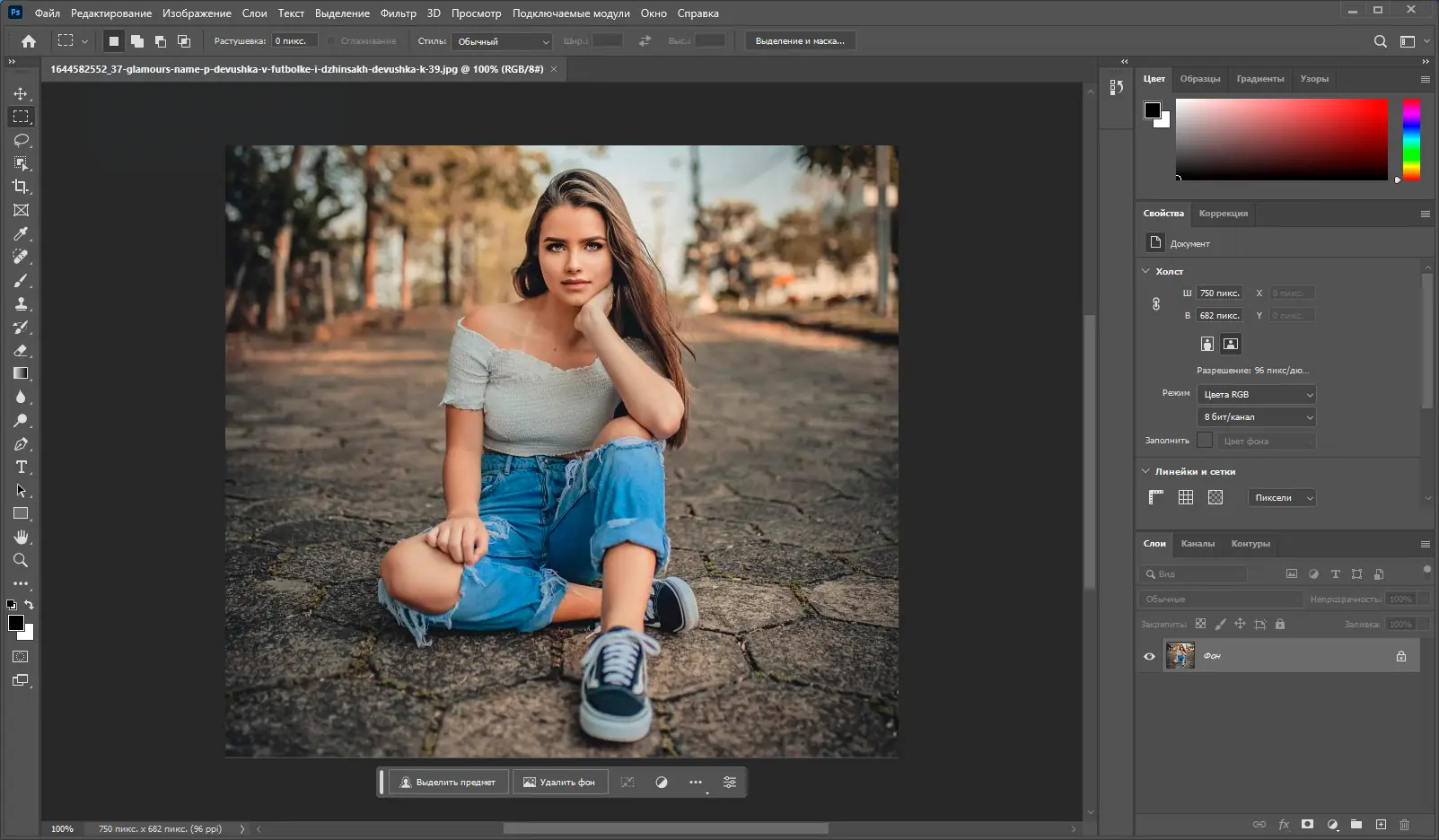The width and height of the screenshot is (1439, 840).
Task: Select the Lasso tool
Action: tap(21, 140)
